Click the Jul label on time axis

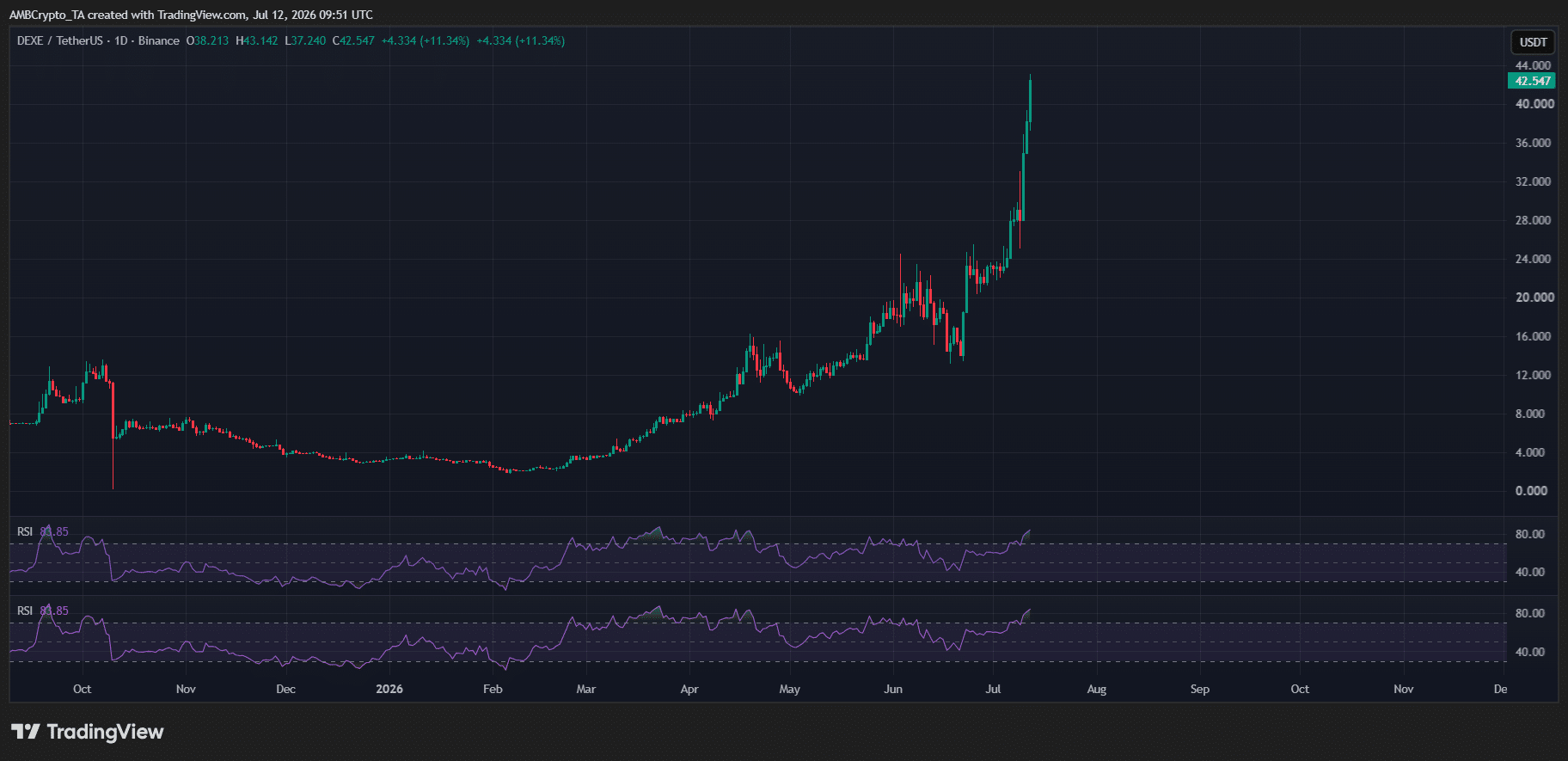993,689
